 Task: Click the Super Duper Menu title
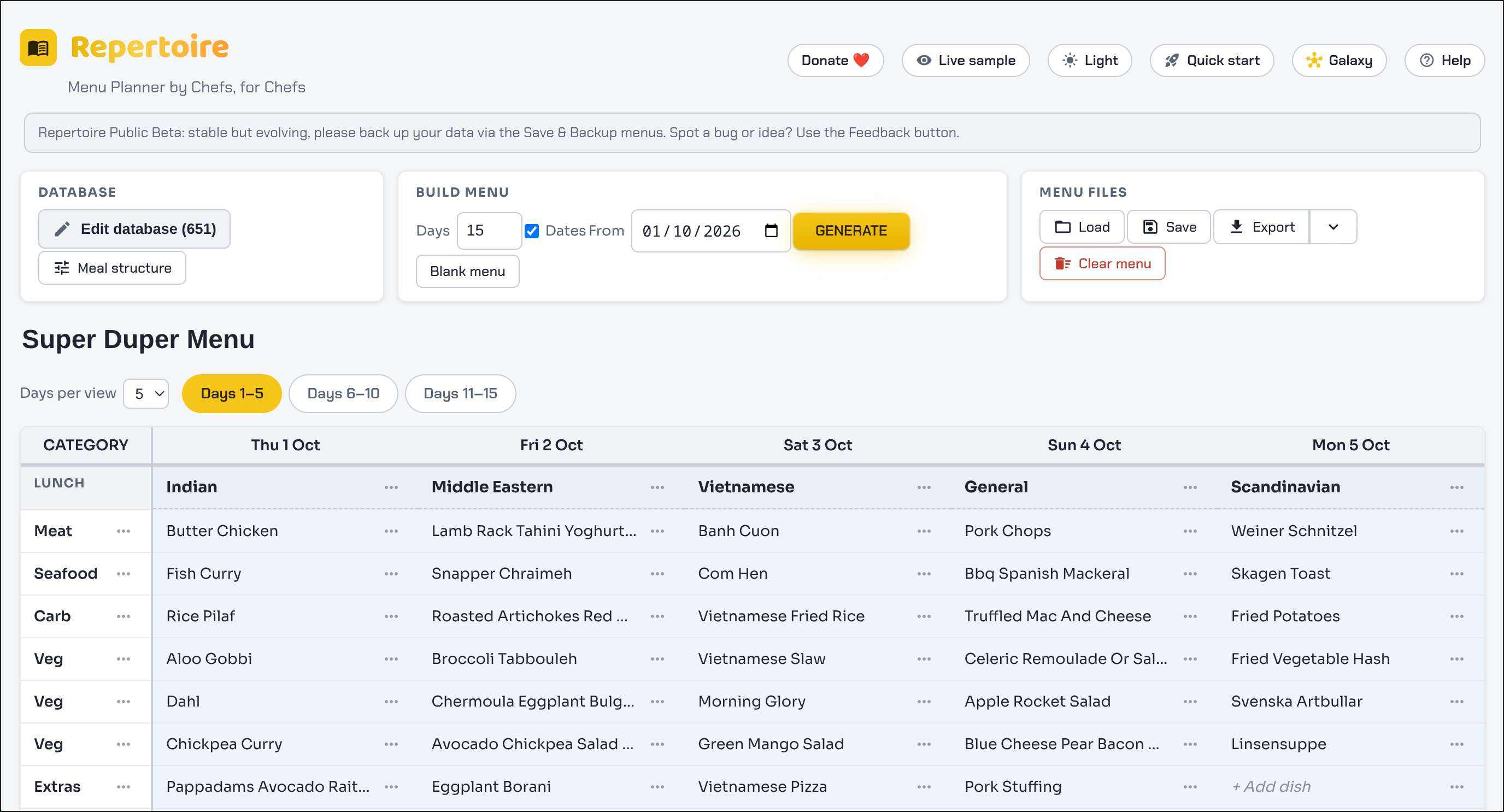click(138, 339)
